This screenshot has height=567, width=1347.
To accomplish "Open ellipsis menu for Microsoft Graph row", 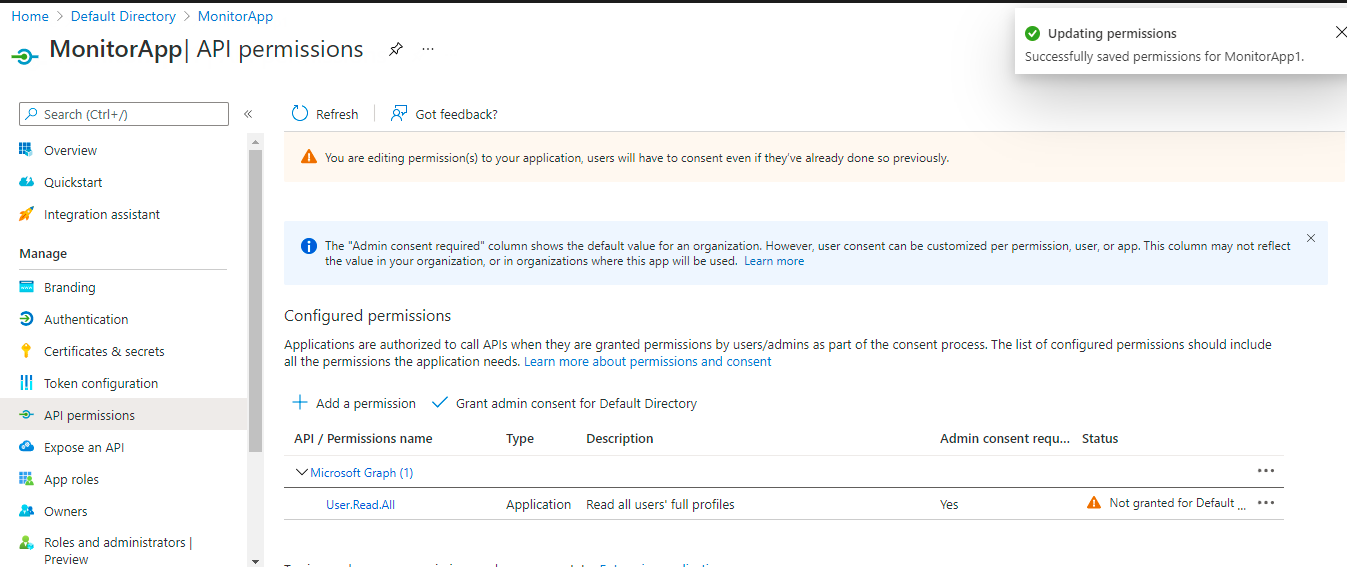I will 1266,470.
